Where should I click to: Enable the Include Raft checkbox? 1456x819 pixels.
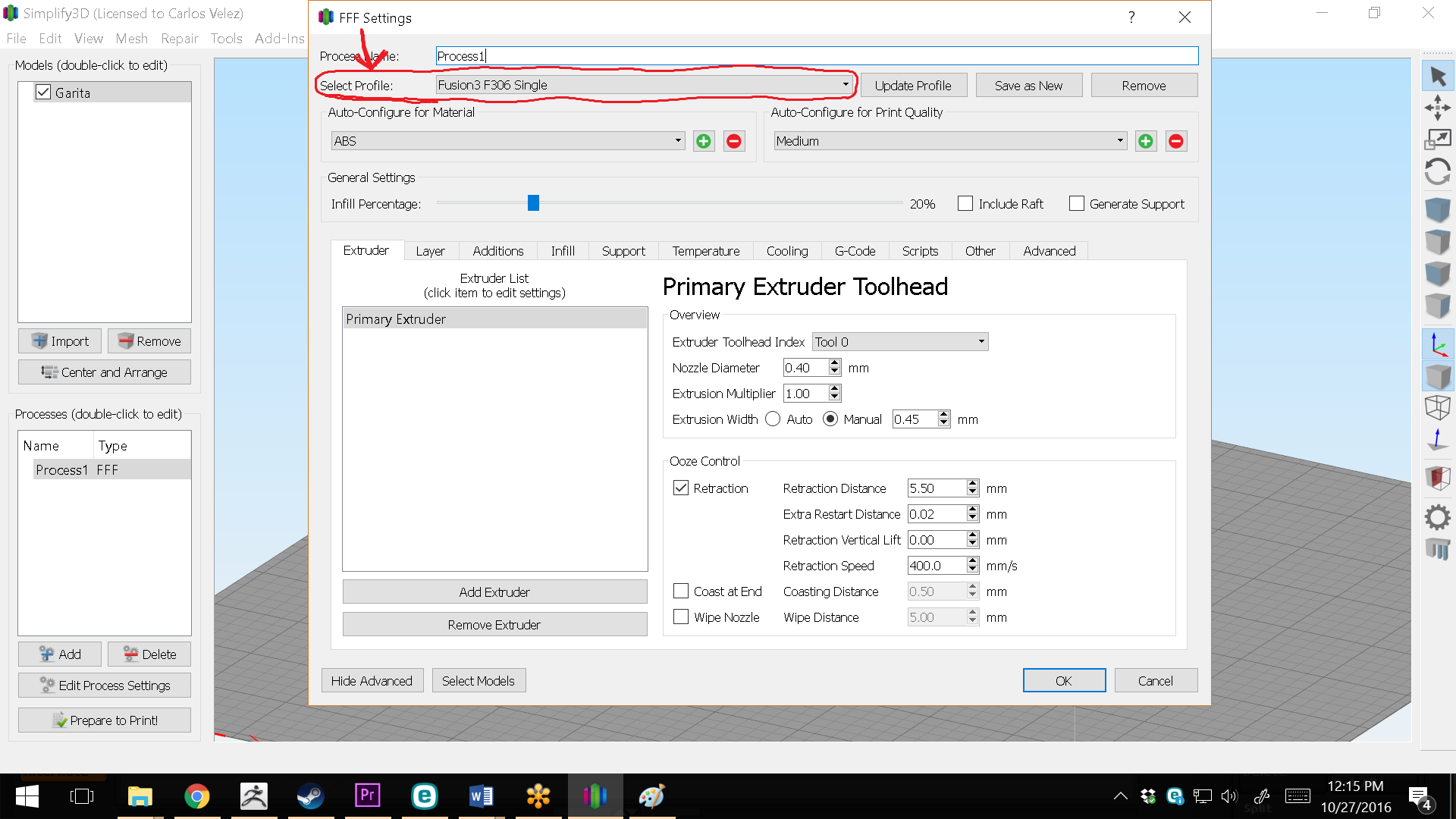coord(965,204)
